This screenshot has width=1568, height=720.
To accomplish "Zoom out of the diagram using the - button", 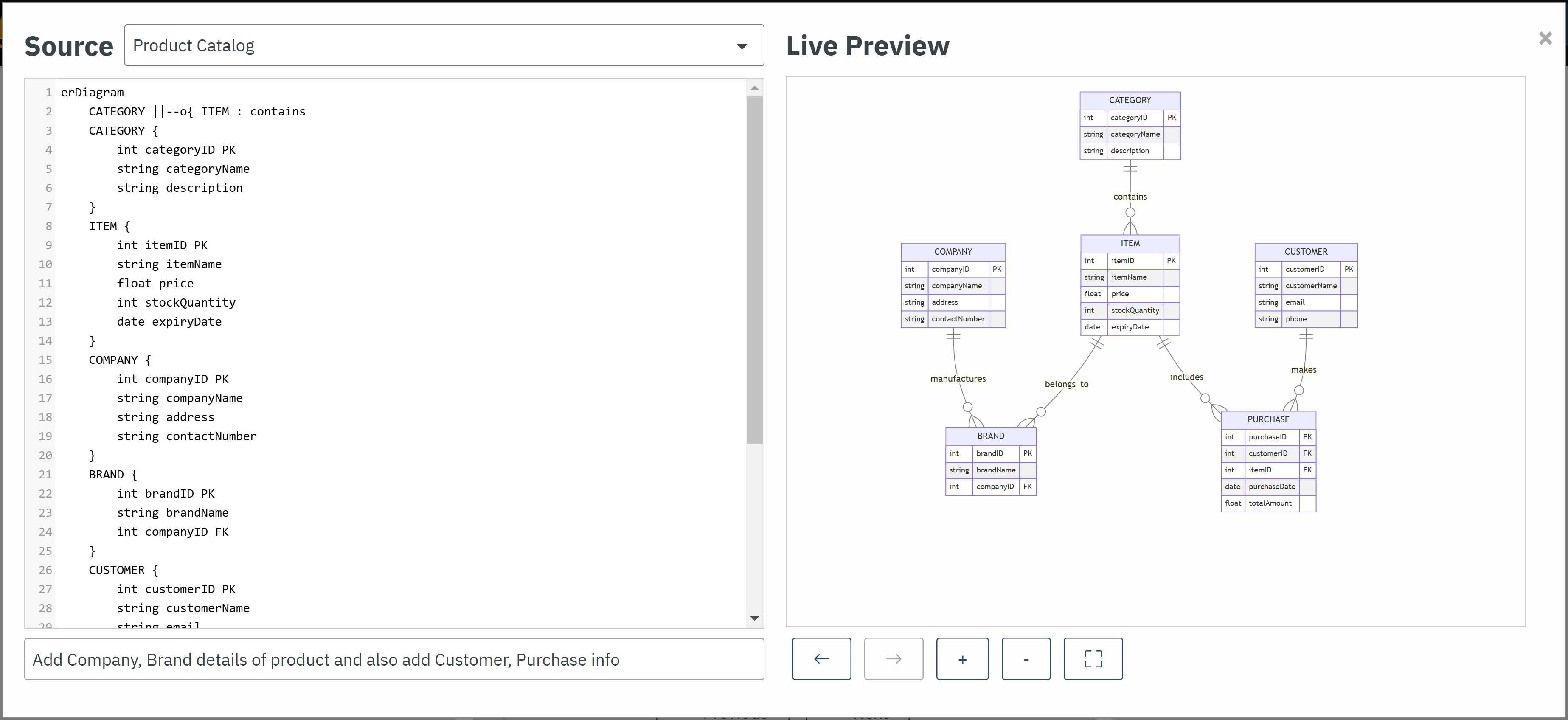I will pos(1026,658).
